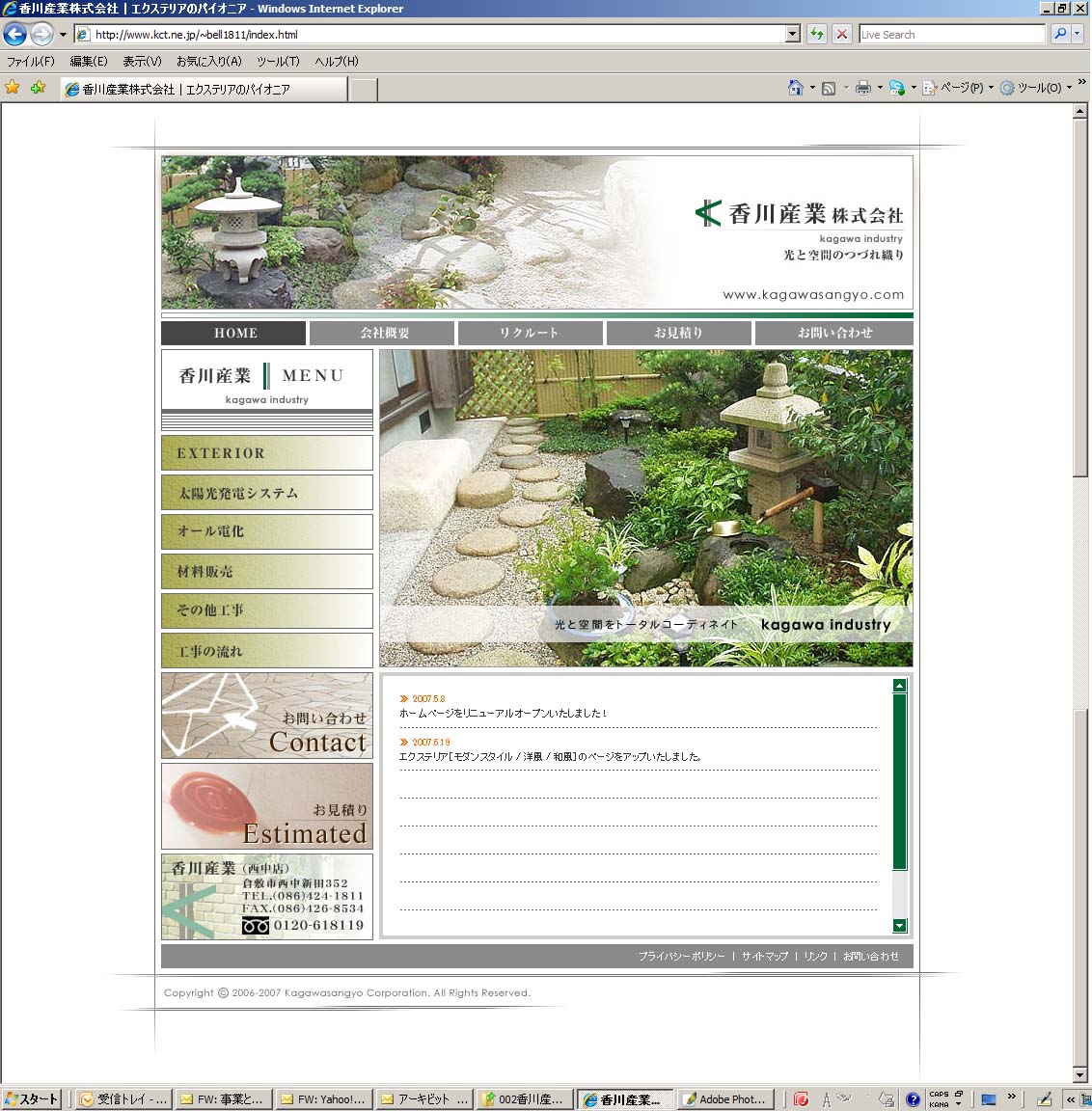Click the page scrollbar up arrow
1092x1111 pixels.
click(1080, 111)
